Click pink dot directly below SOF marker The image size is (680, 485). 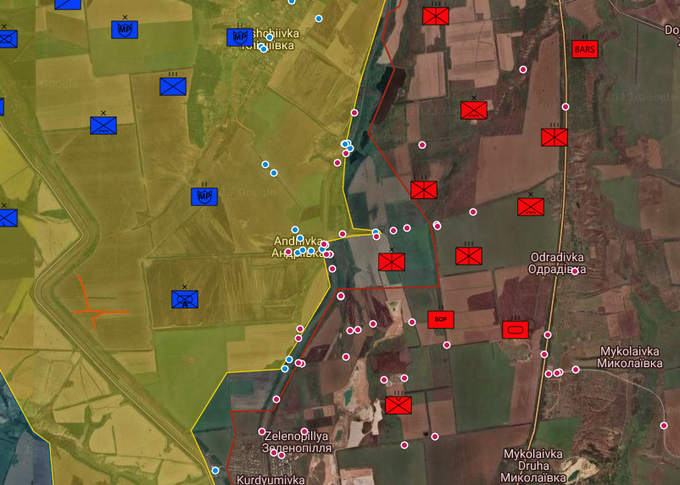click(x=447, y=345)
